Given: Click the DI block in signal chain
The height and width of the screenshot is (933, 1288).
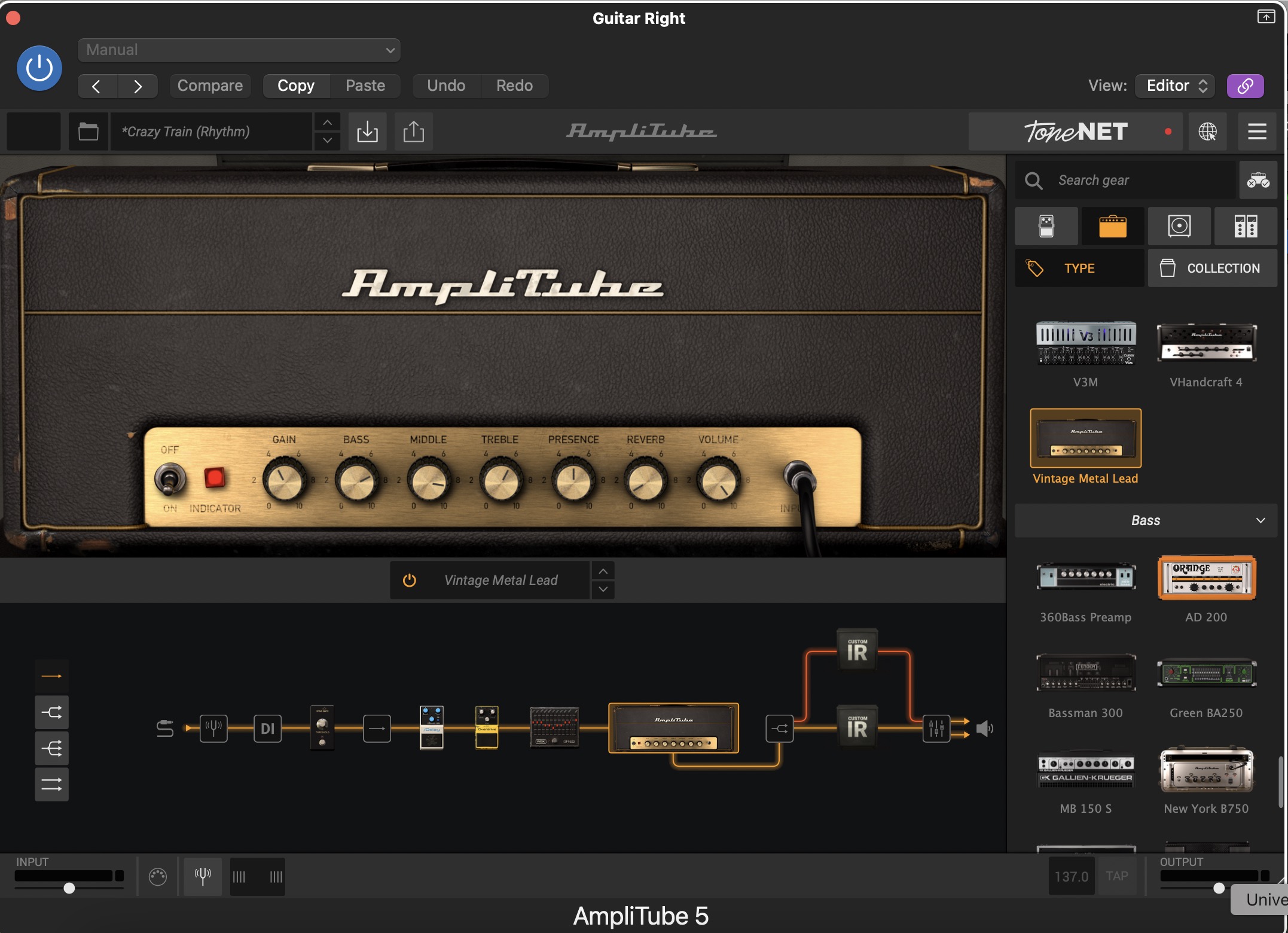Looking at the screenshot, I should pyautogui.click(x=267, y=728).
